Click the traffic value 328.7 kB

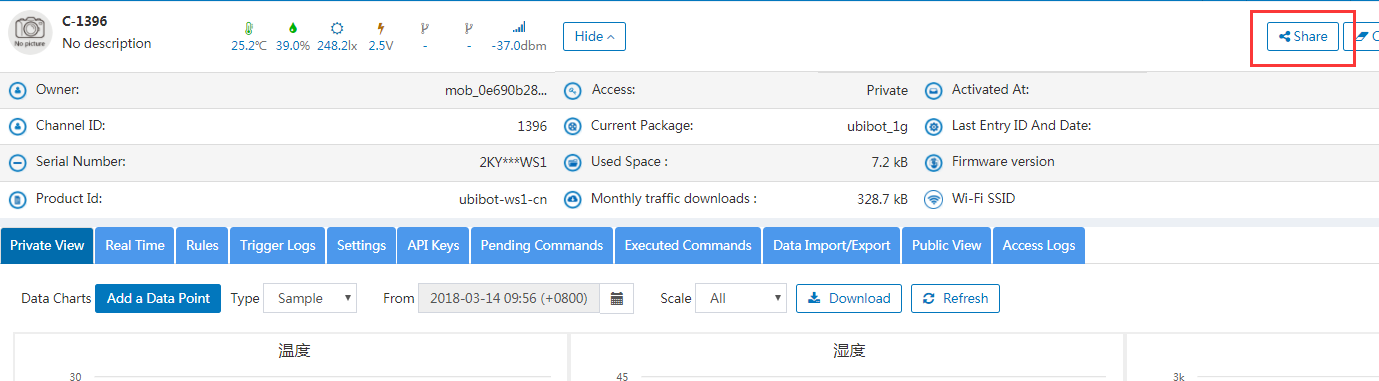click(x=883, y=199)
